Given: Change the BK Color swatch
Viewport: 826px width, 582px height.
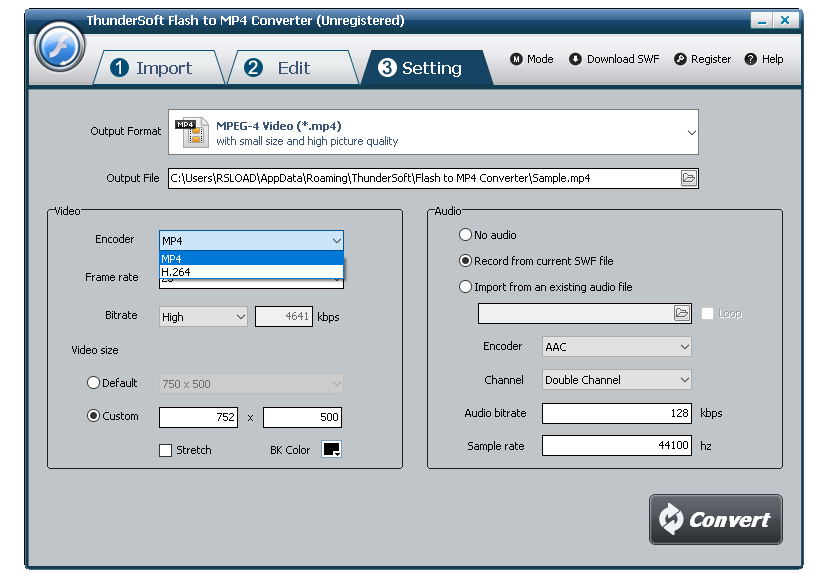Looking at the screenshot, I should point(330,450).
